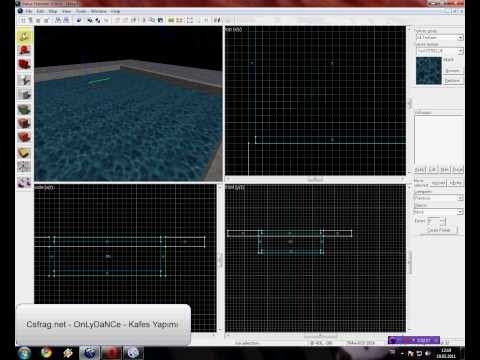The image size is (480, 360).
Task: Click the top view horizontal scrollbar thumb
Action: click(x=315, y=179)
